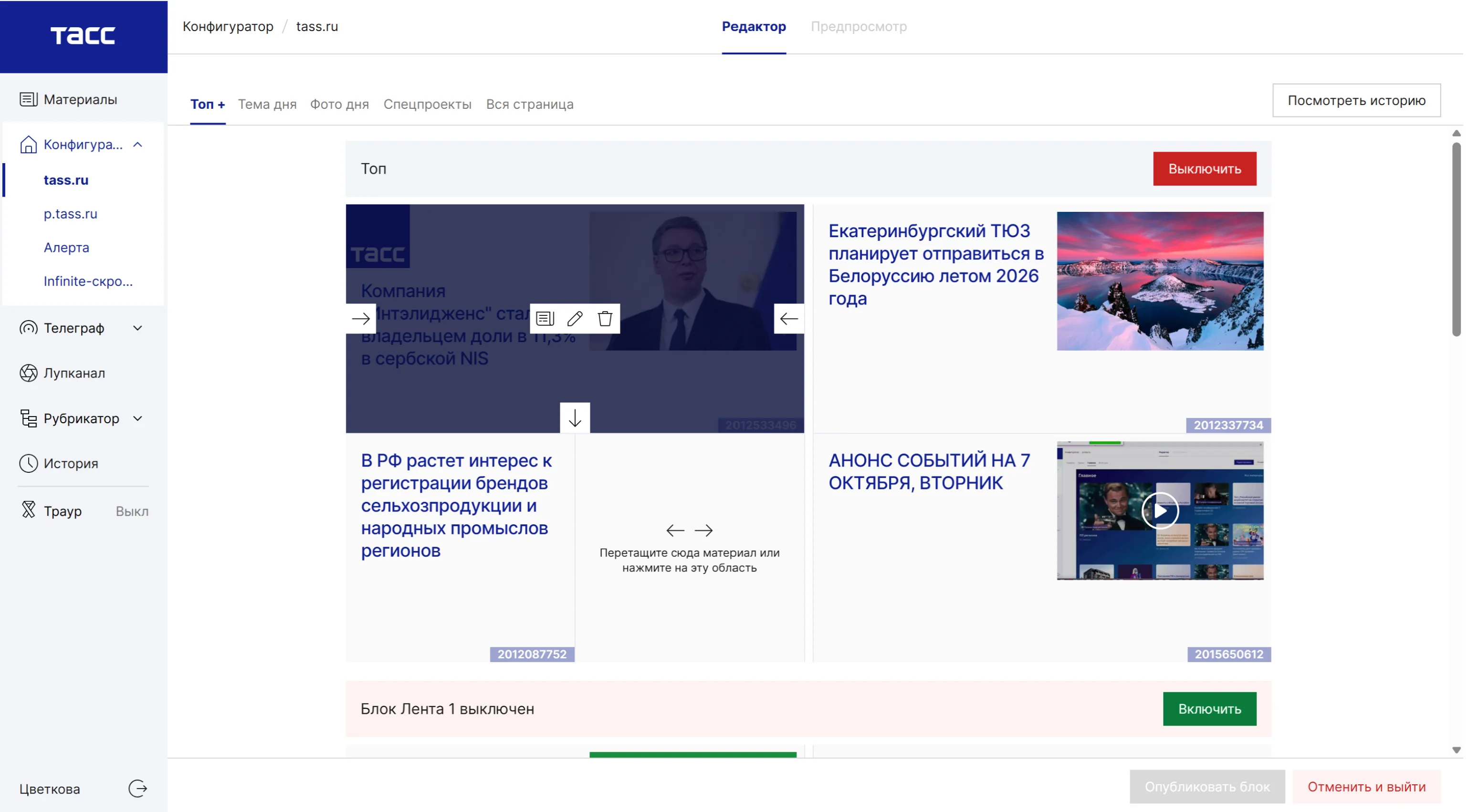Move the card down with the down arrow
The height and width of the screenshot is (812, 1468).
coord(575,417)
